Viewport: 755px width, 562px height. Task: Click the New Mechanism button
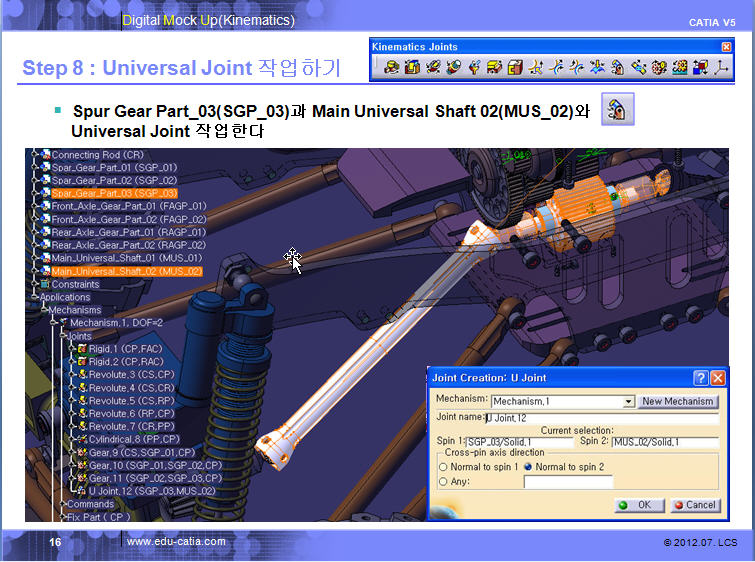point(679,401)
